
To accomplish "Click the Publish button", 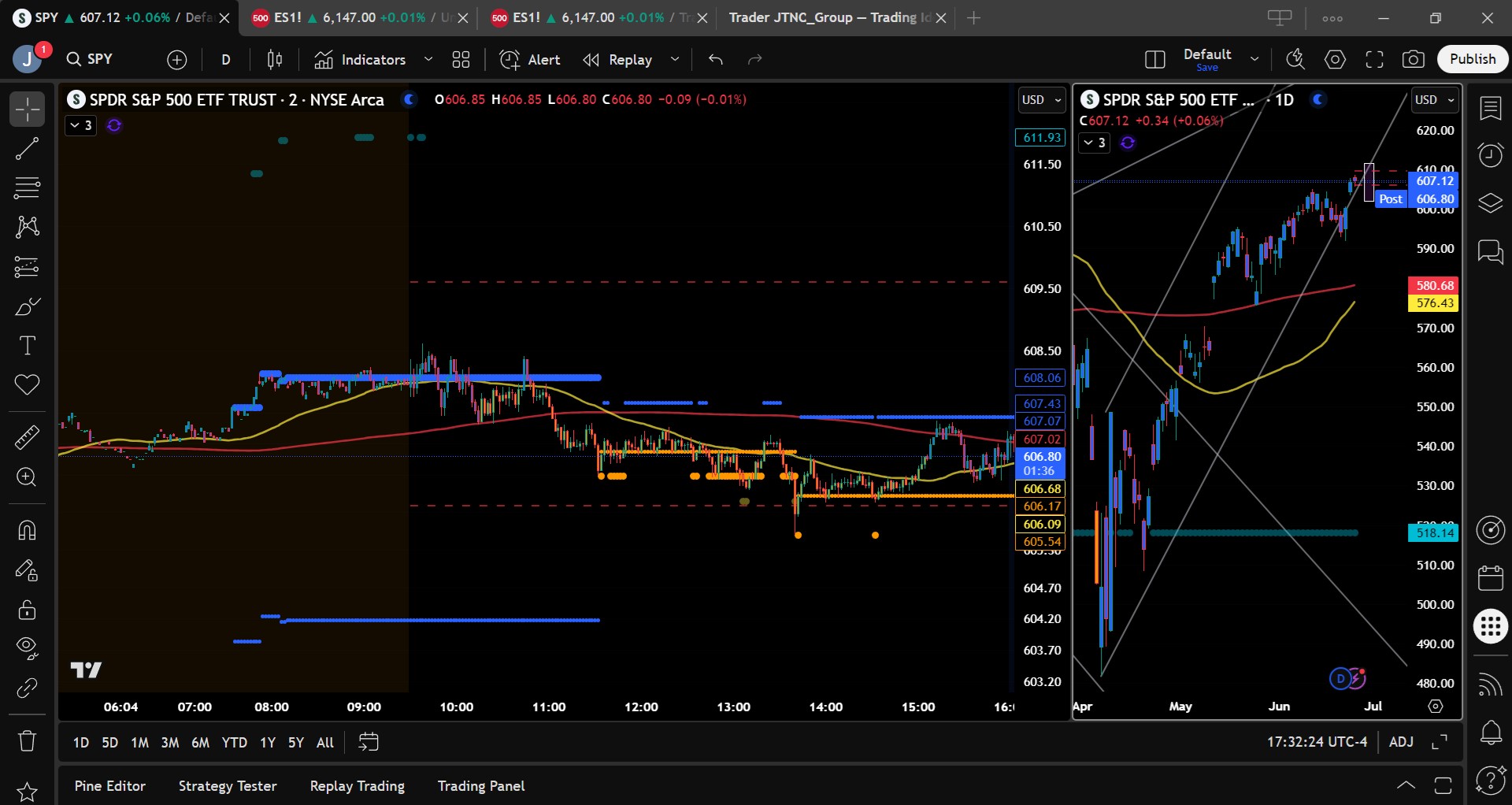I will click(x=1473, y=59).
